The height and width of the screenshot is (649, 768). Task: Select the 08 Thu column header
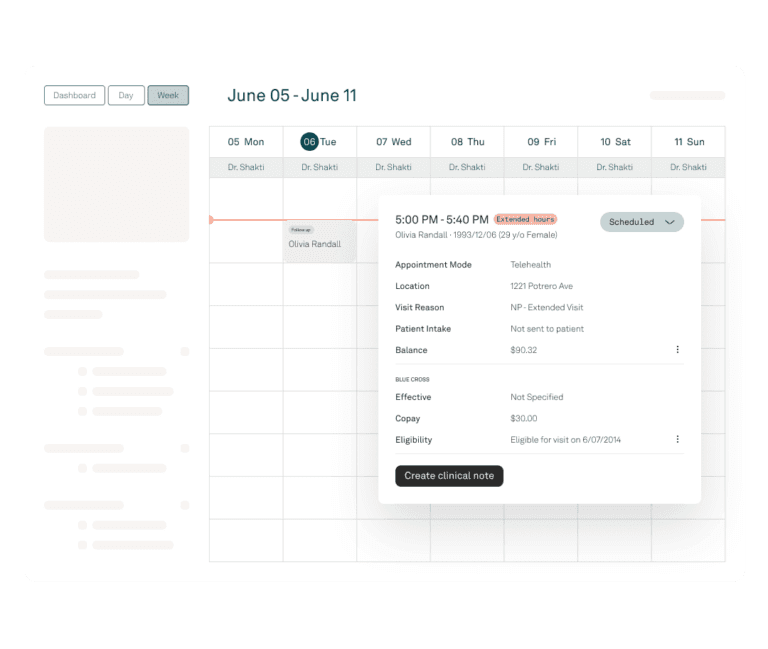467,142
